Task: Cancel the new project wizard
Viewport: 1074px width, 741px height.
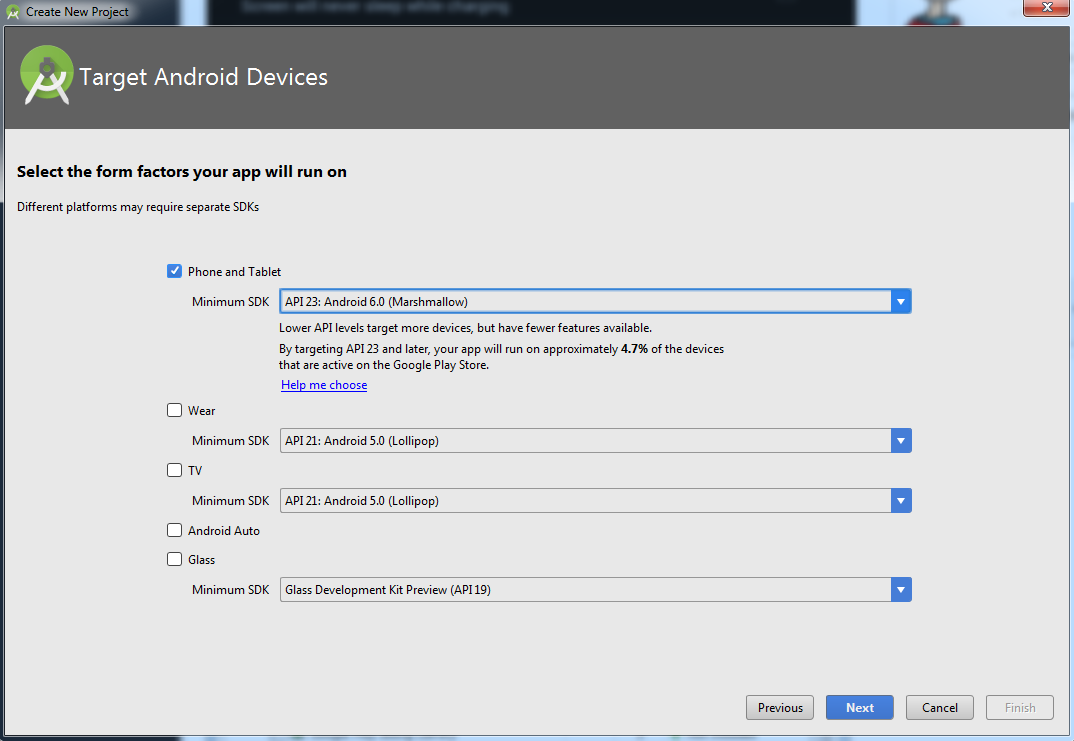Action: [x=939, y=708]
